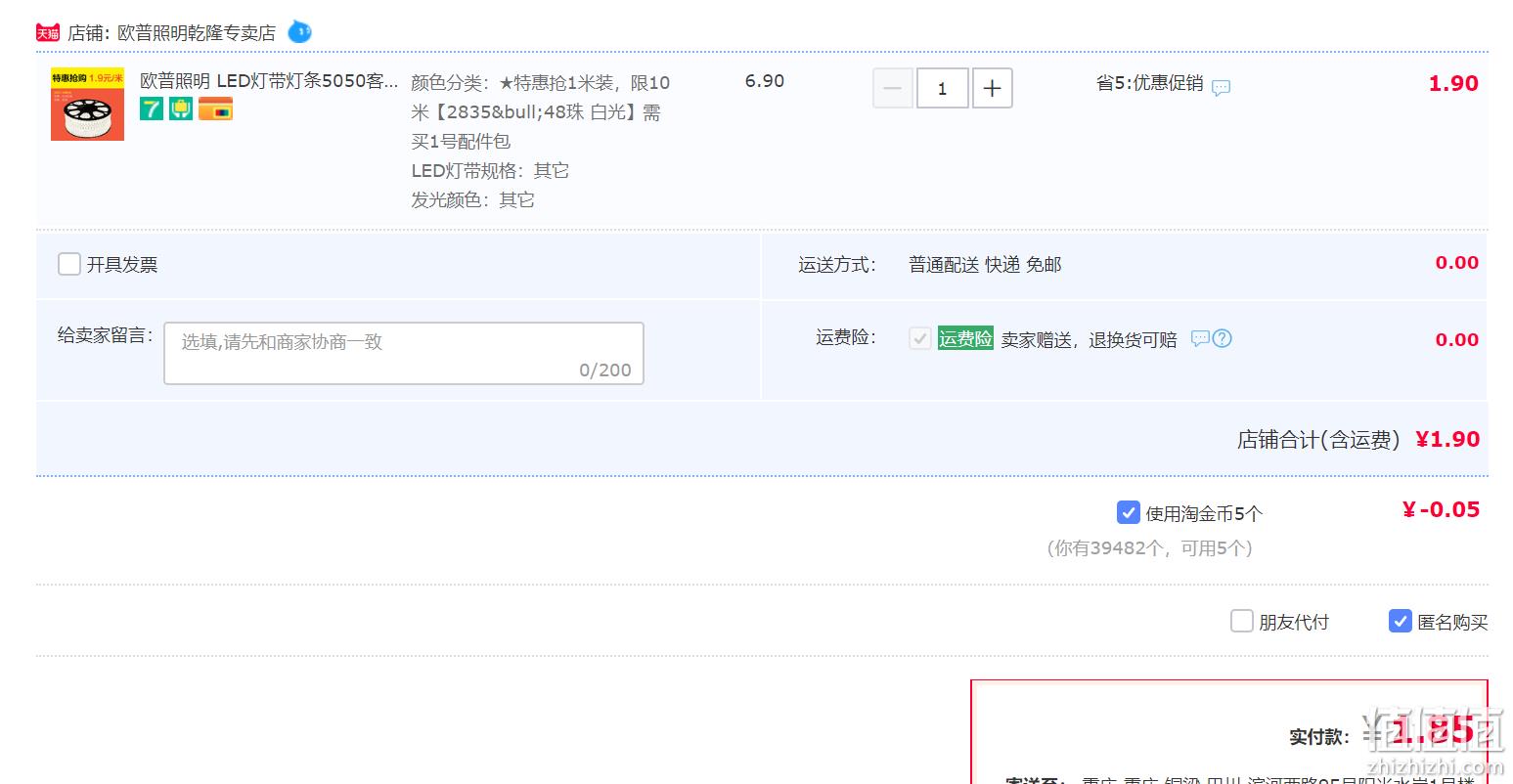Viewport: 1513px width, 784px height.
Task: Click the message to seller text box
Action: tap(404, 353)
